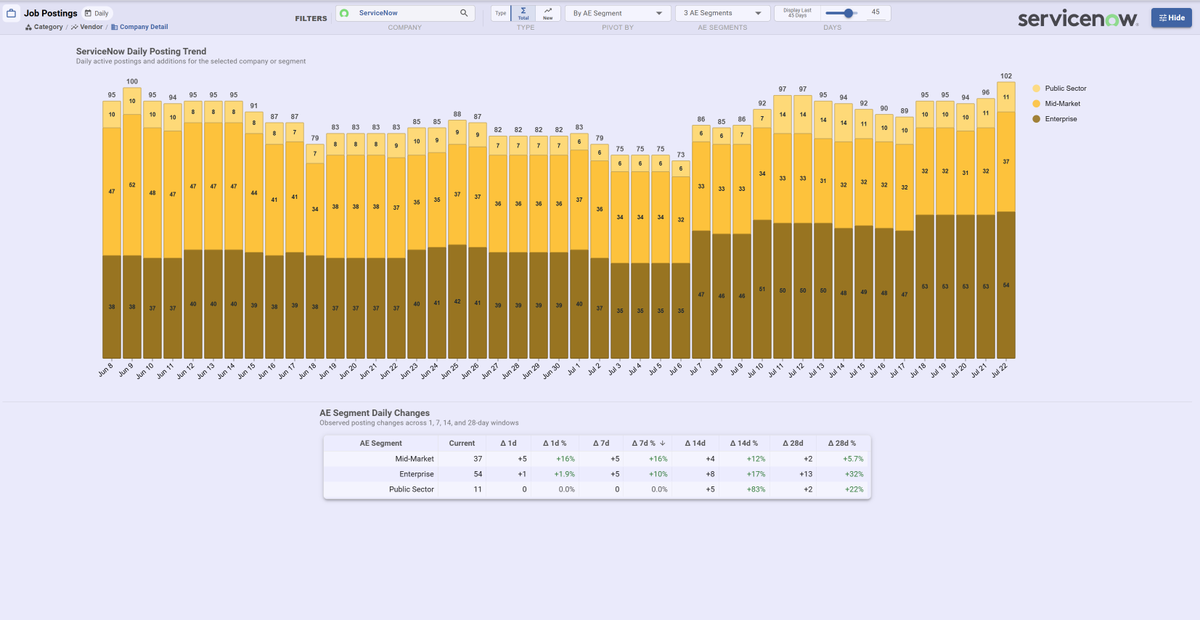
Task: Click Enterprise +1.9% one-day change
Action: pyautogui.click(x=565, y=474)
